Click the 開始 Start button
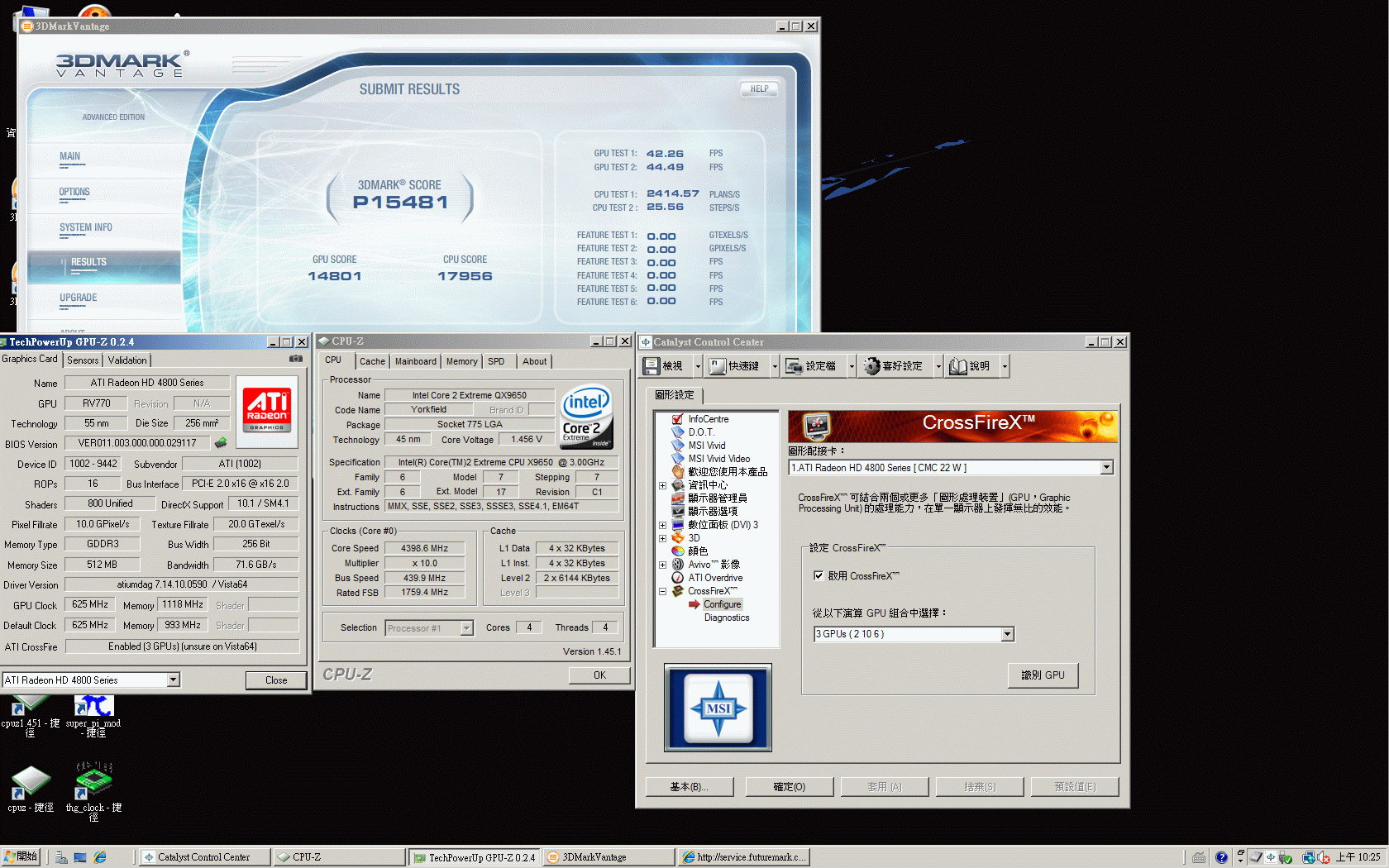The image size is (1389, 868). coord(21,857)
